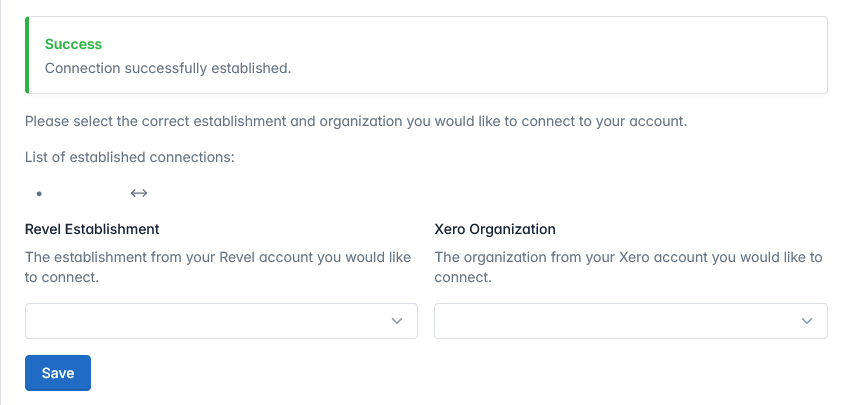Click the blank established connection list entry
This screenshot has height=405, width=851.
(x=90, y=193)
